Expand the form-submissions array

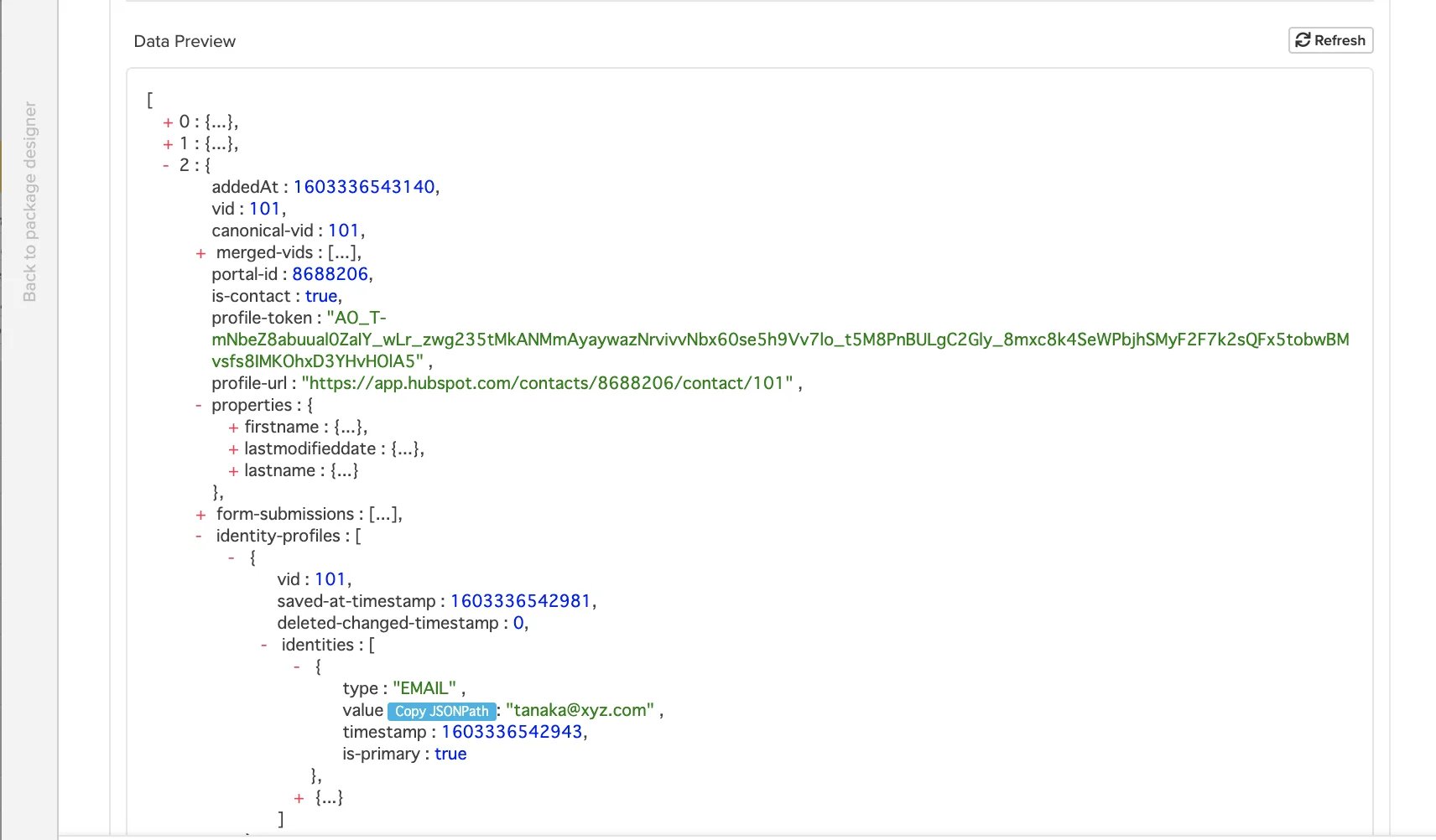(x=200, y=515)
